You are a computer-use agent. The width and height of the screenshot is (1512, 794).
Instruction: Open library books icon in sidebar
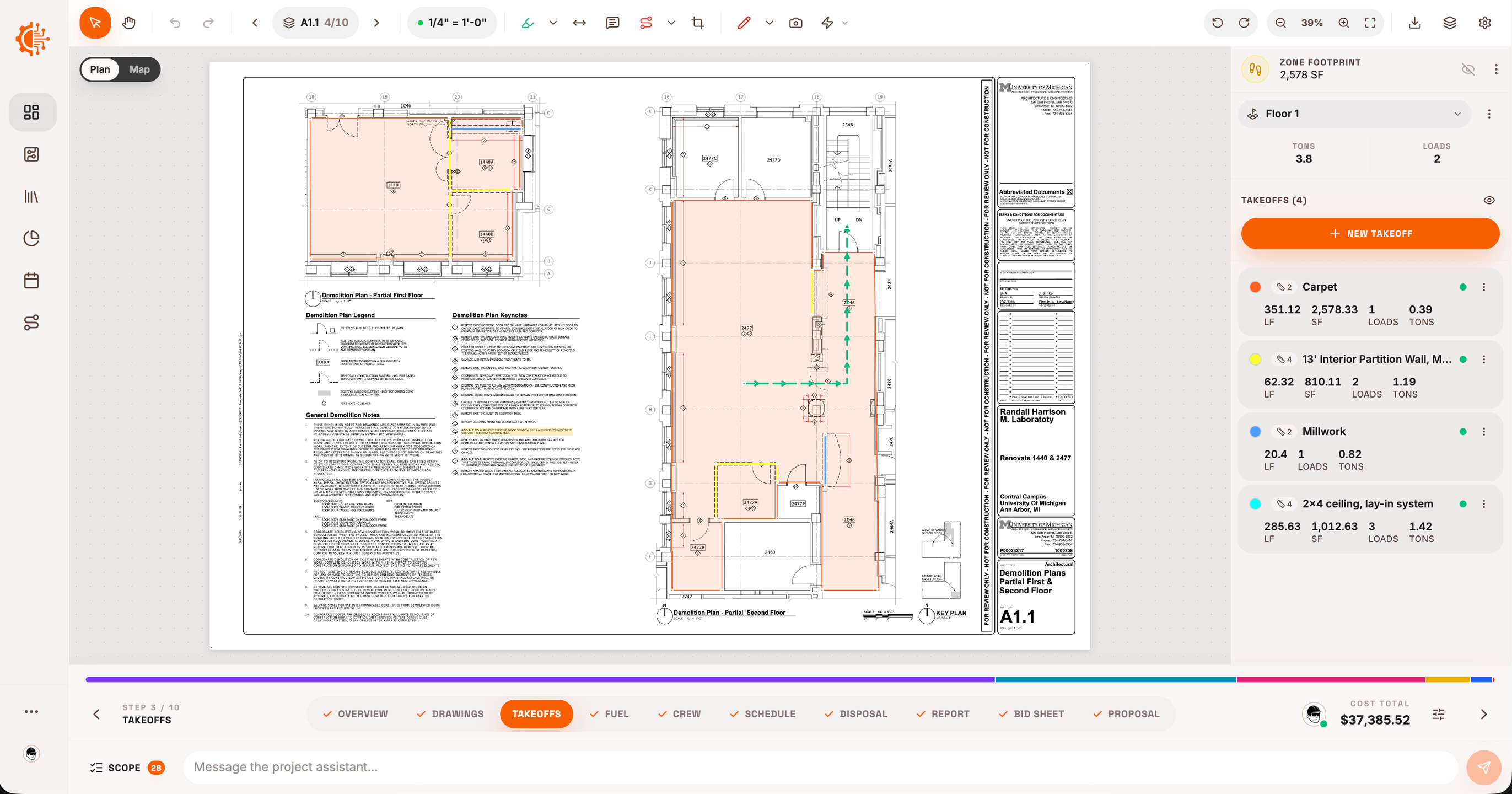[x=32, y=196]
